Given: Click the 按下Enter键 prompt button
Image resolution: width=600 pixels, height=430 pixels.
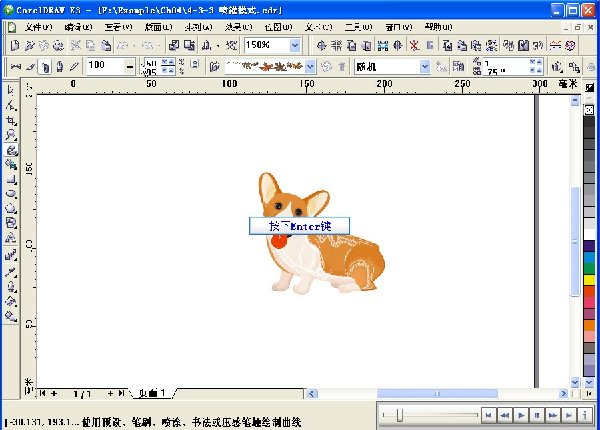Looking at the screenshot, I should 299,226.
